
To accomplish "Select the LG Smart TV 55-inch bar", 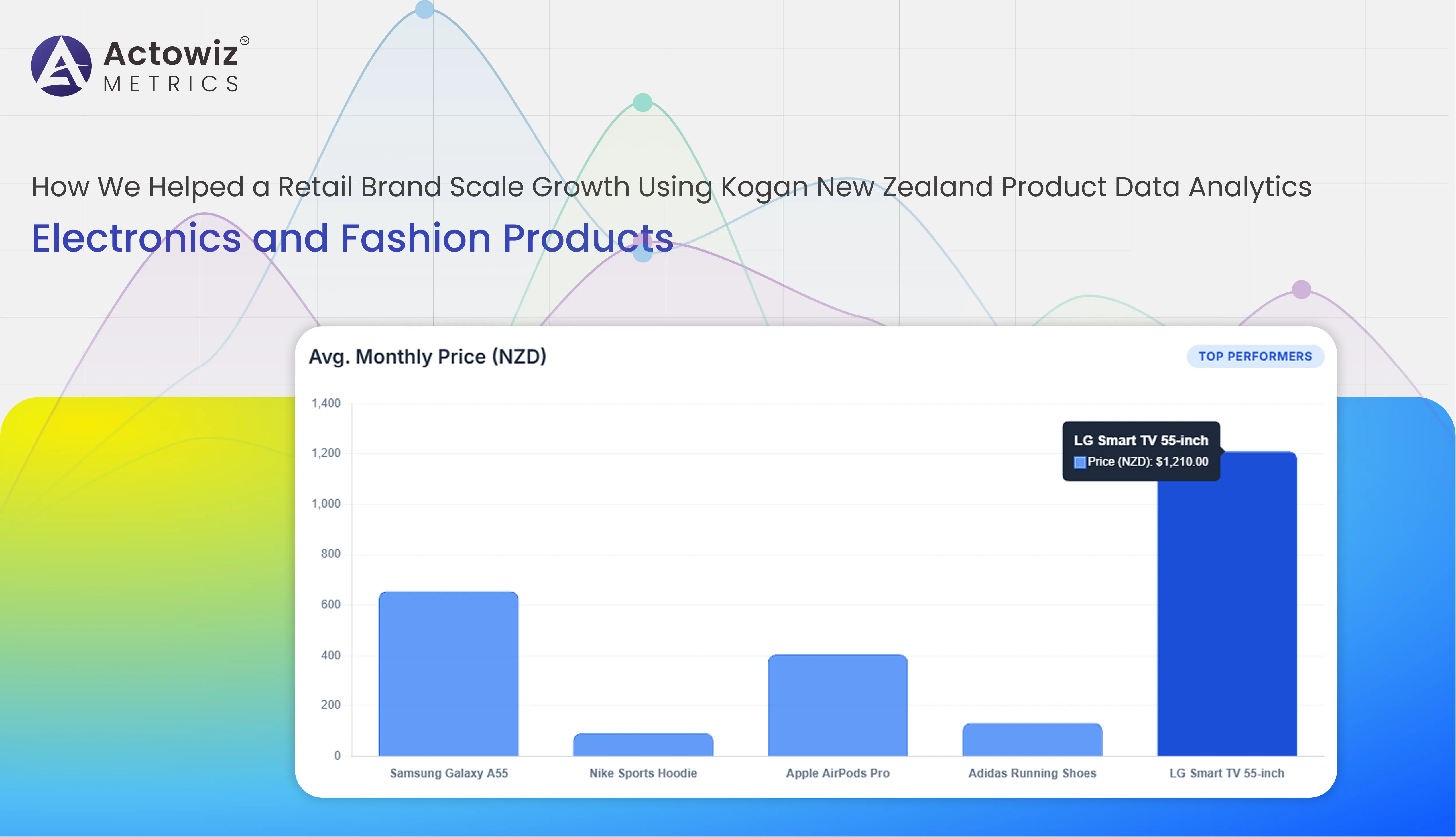I will click(x=1227, y=604).
